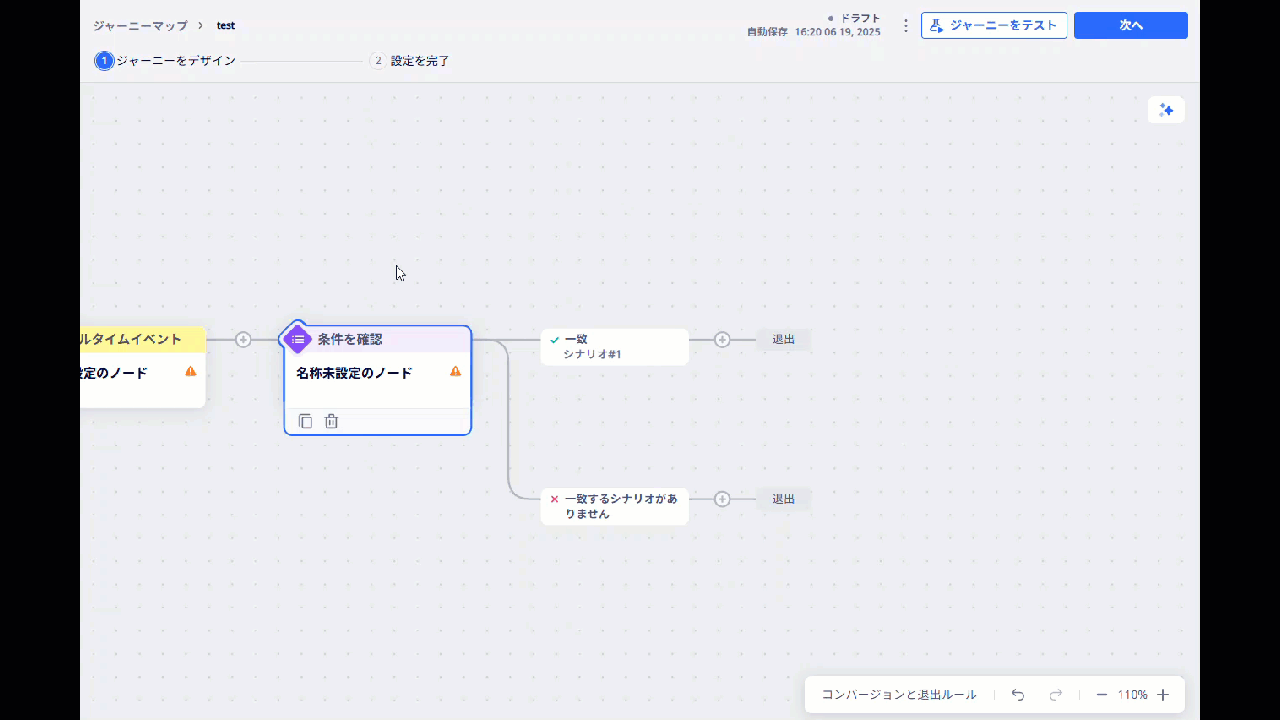Click the purple condition-check node icon
This screenshot has width=1280, height=720.
pyautogui.click(x=298, y=339)
